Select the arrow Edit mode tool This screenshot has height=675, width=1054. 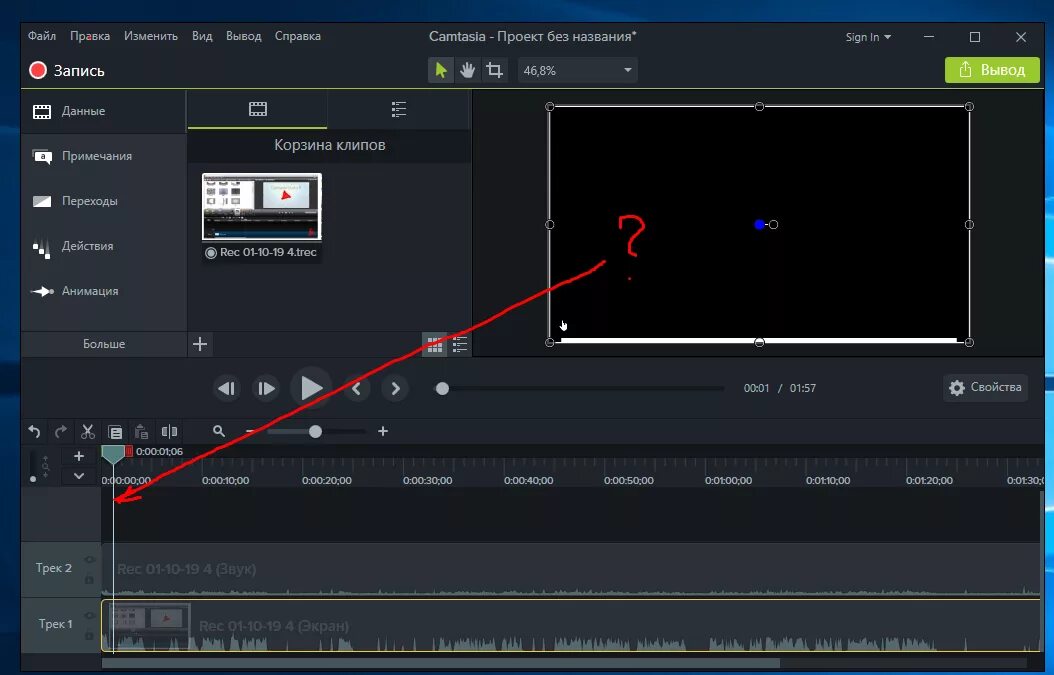(x=441, y=70)
